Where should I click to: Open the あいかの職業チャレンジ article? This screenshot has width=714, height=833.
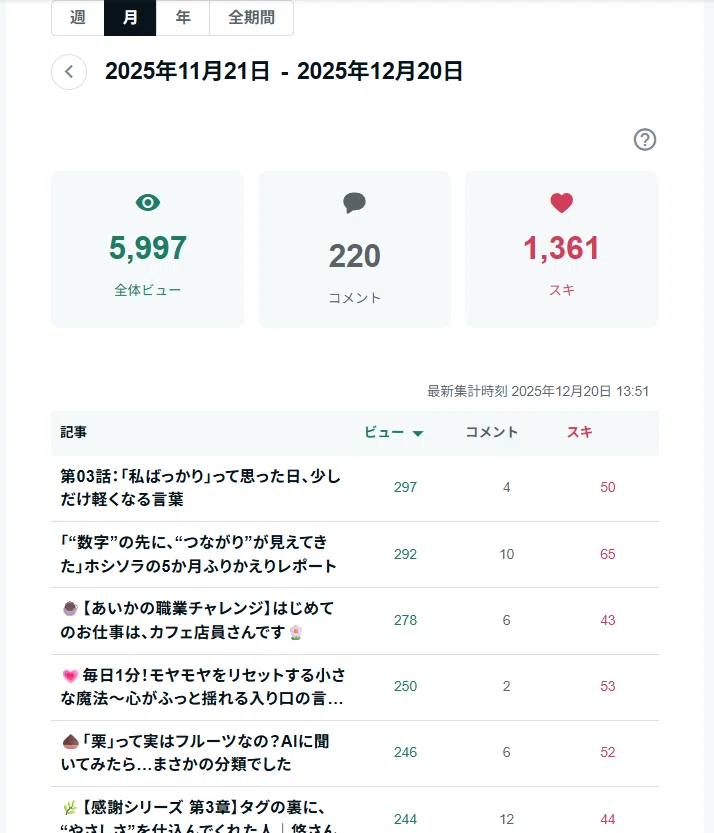pos(198,620)
